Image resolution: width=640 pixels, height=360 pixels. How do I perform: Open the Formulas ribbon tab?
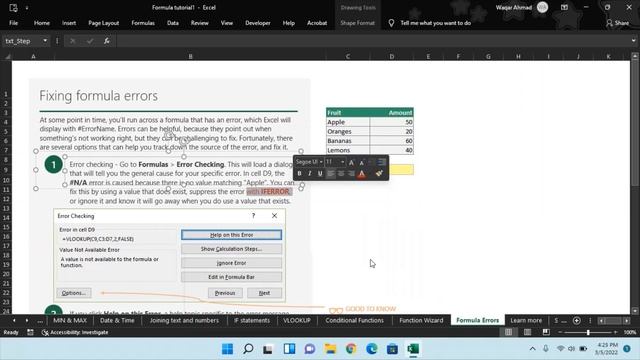143,23
